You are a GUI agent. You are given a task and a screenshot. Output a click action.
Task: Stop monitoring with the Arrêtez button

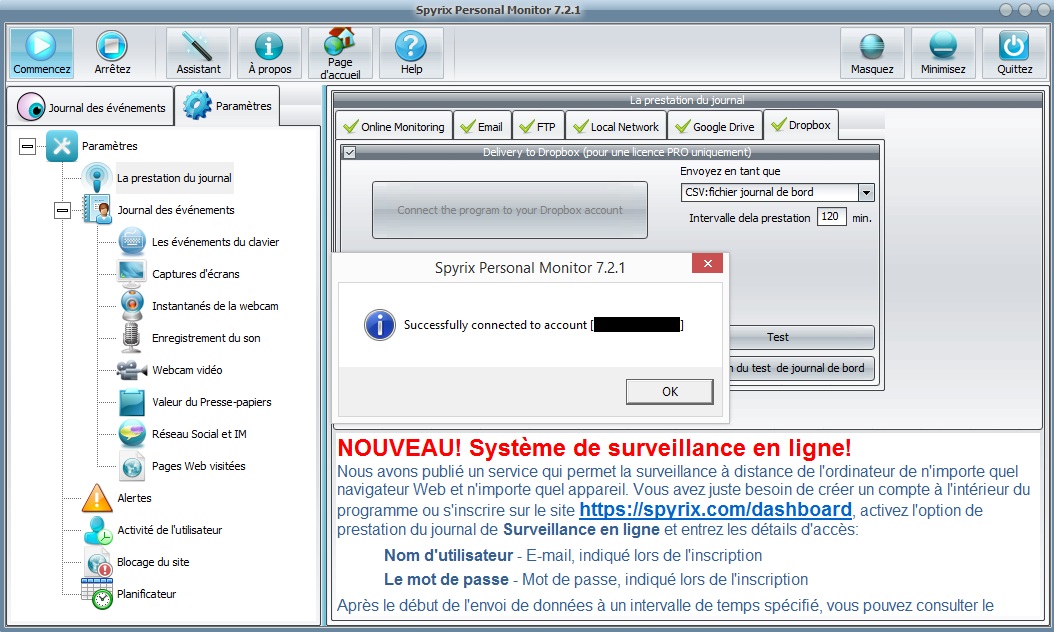tap(112, 52)
